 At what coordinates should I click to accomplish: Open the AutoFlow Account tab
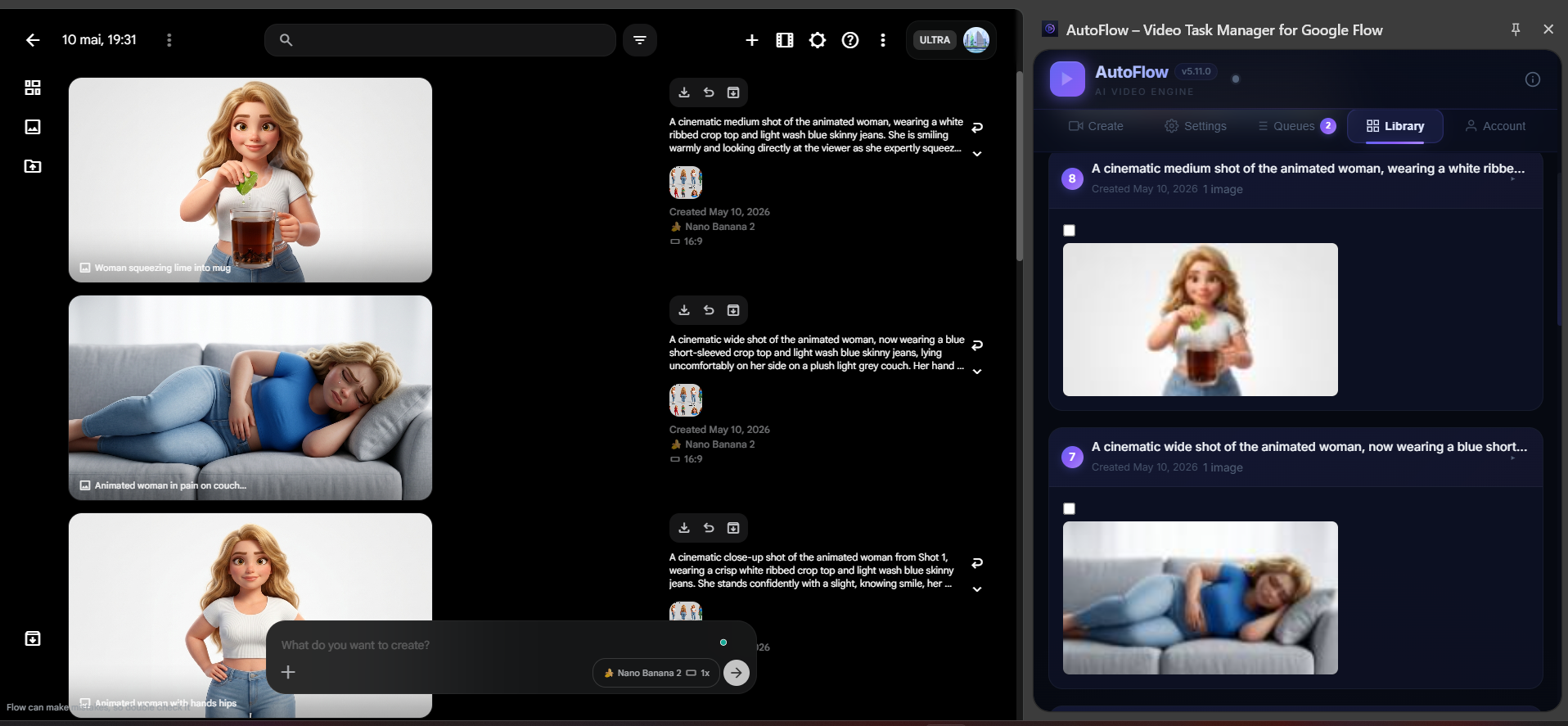point(1495,126)
